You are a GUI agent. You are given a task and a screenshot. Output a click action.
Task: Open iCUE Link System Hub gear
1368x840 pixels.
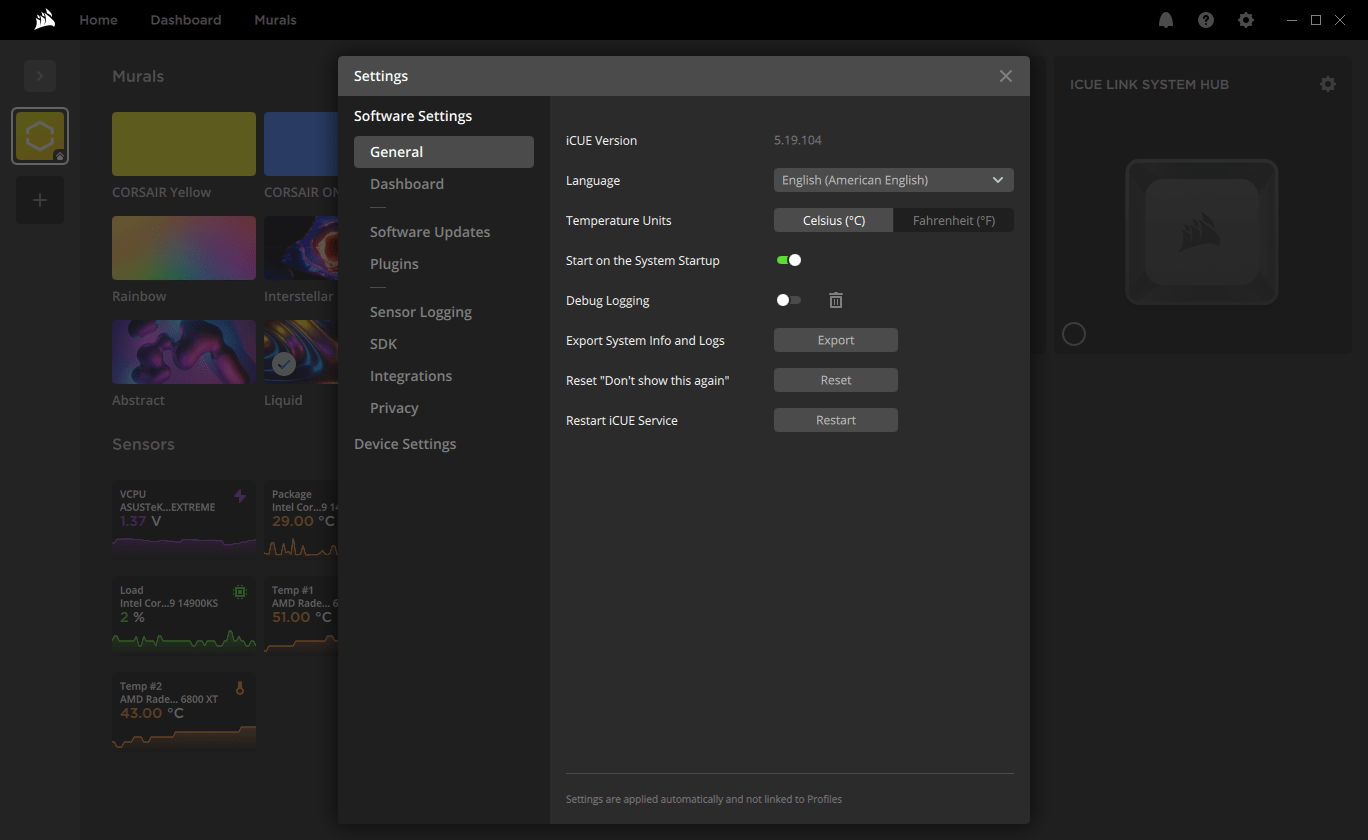[x=1328, y=84]
